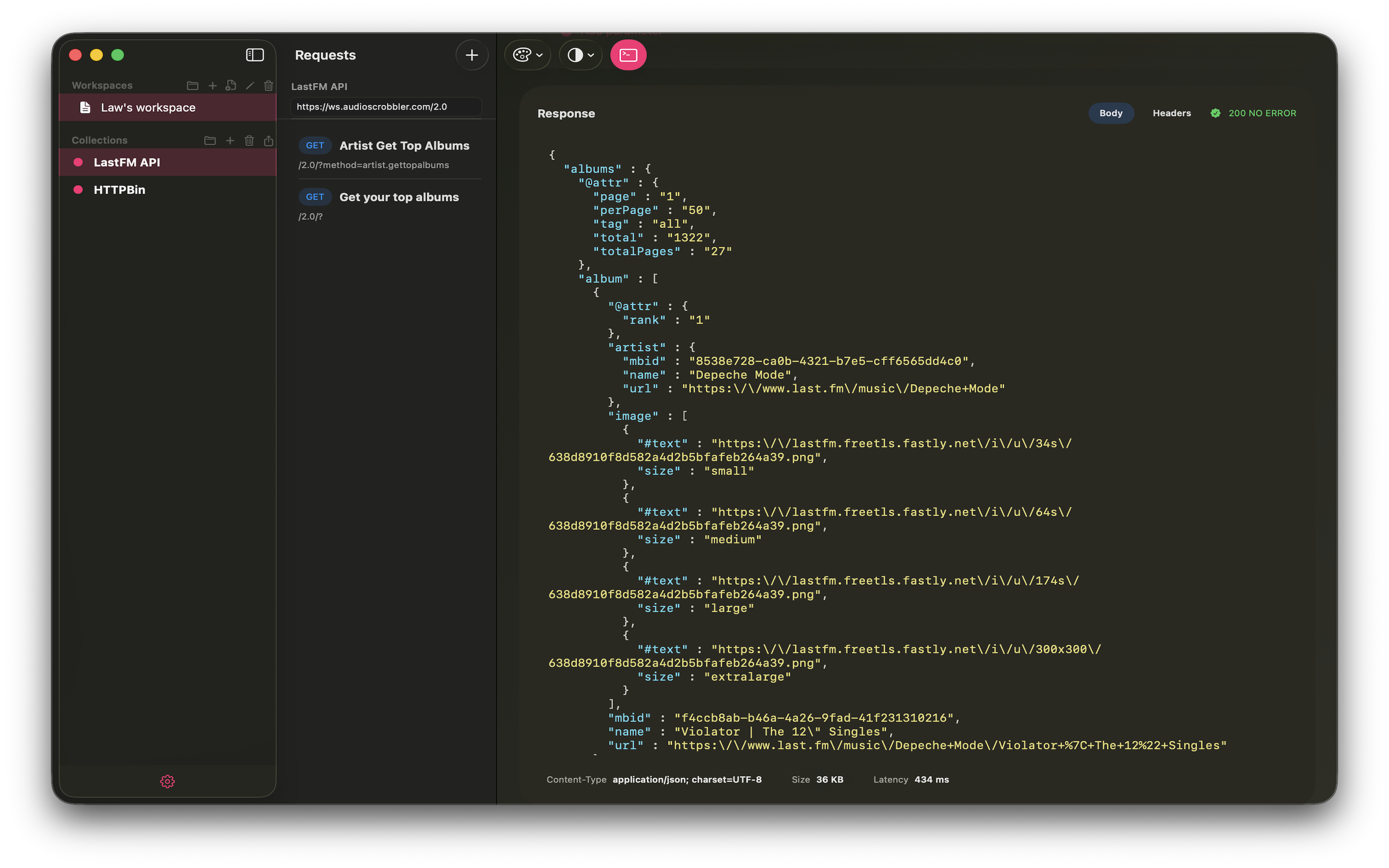The image size is (1389, 868).
Task: Switch to the Headers tab
Action: tap(1171, 112)
